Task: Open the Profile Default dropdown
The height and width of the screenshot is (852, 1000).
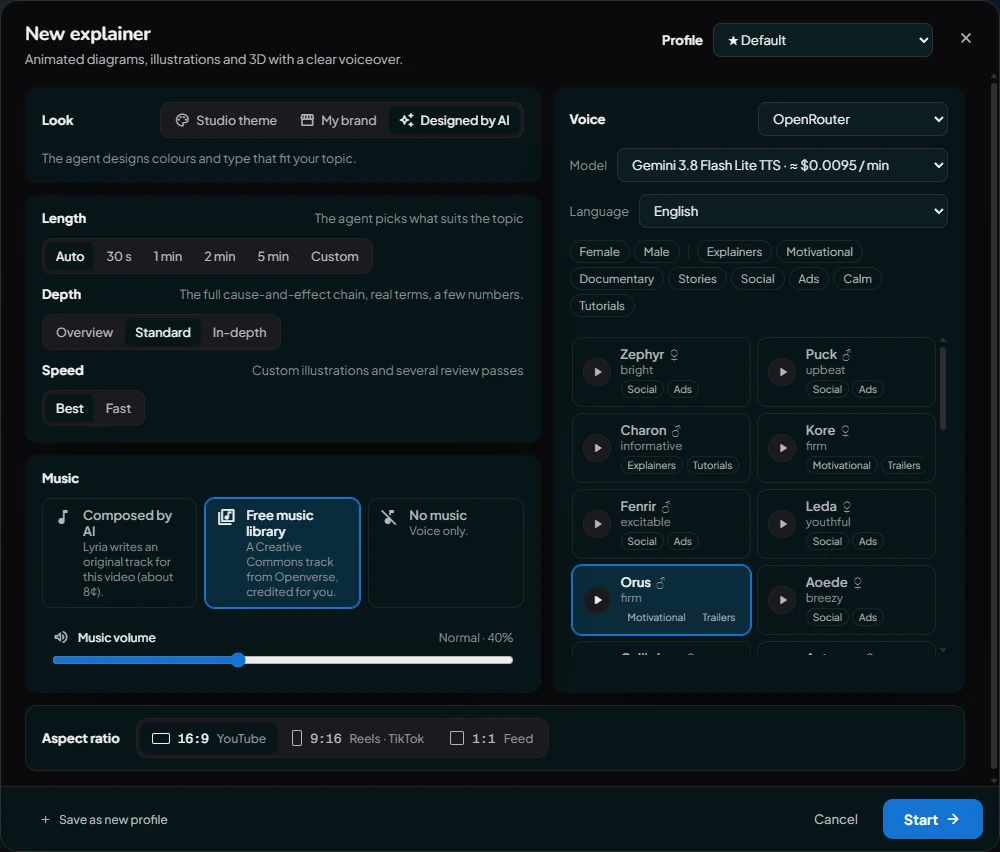Action: [823, 40]
